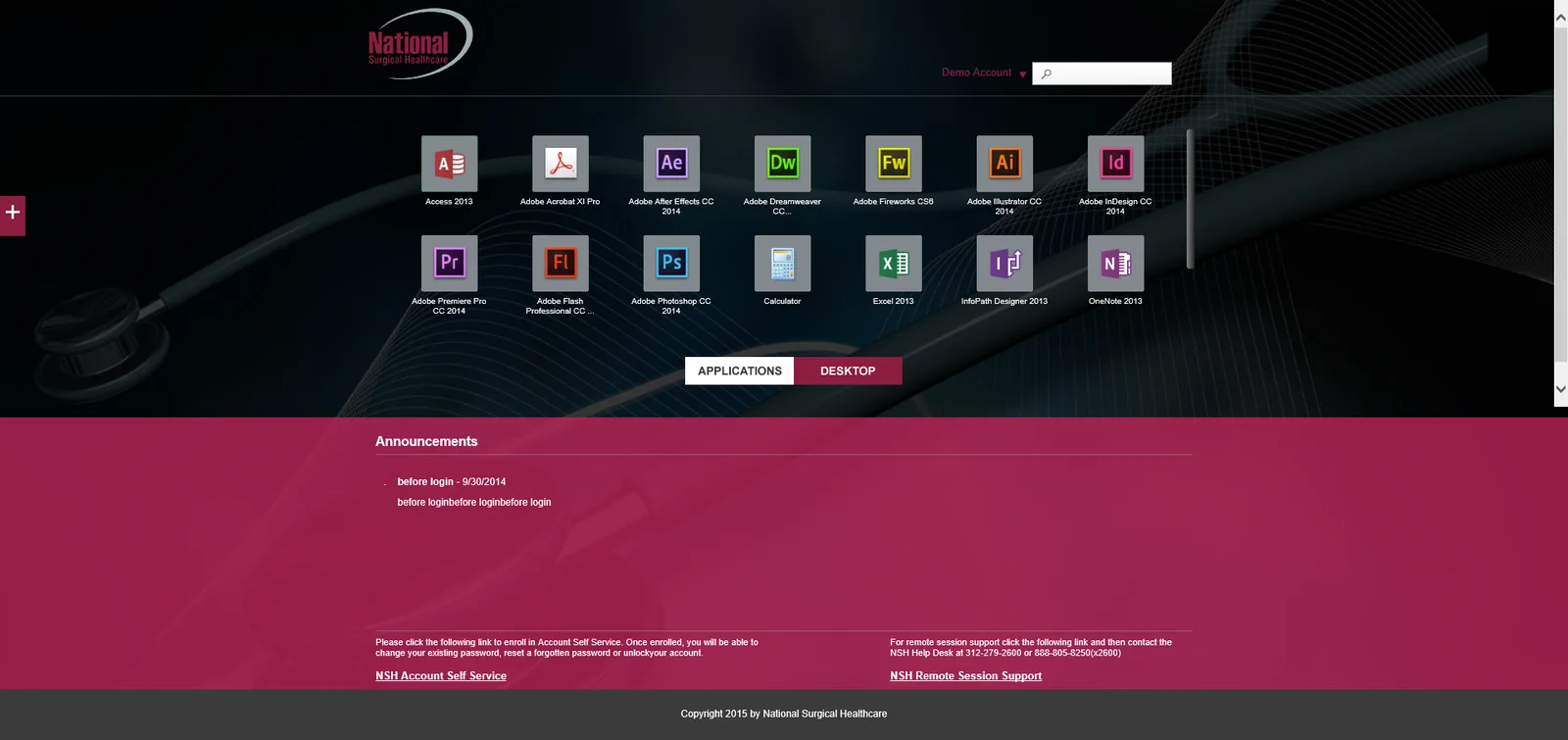Launch Adobe Fireworks CS6

894,164
